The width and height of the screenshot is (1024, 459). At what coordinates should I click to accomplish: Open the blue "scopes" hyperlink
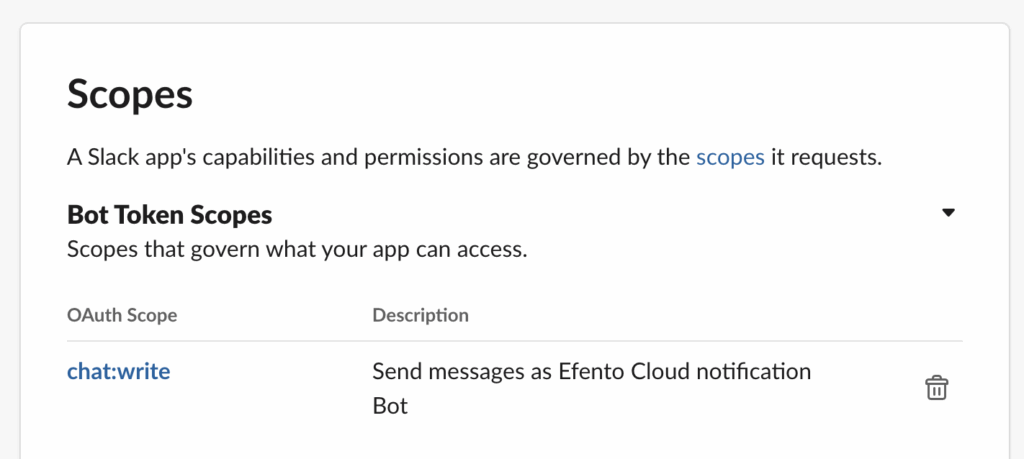tap(730, 157)
